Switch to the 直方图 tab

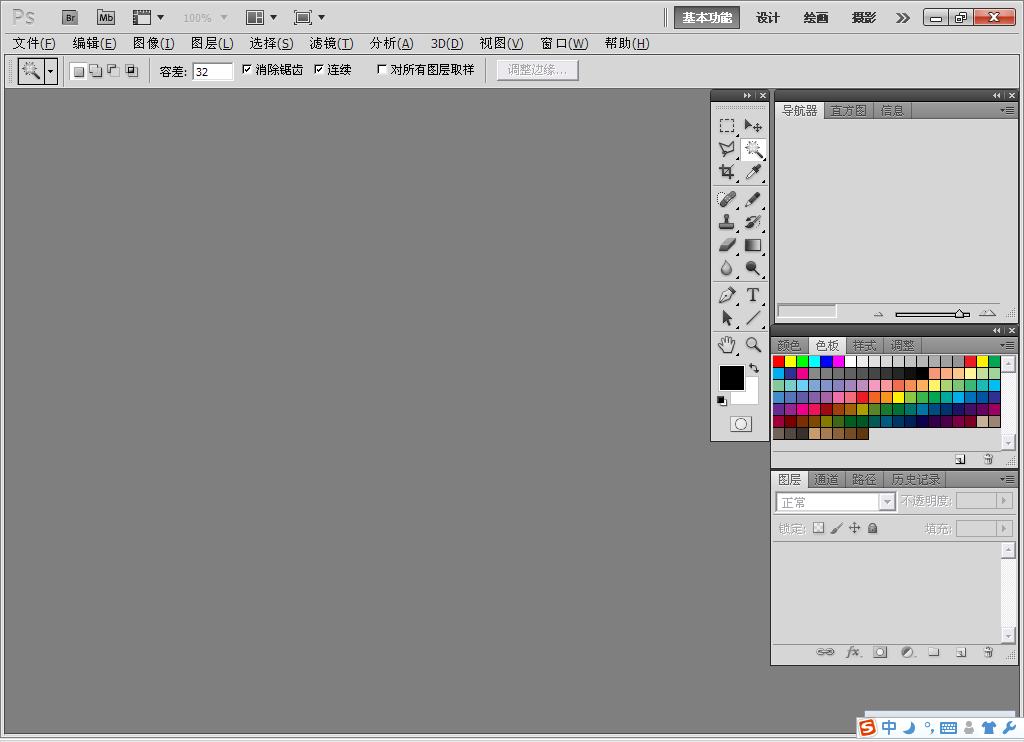click(848, 111)
